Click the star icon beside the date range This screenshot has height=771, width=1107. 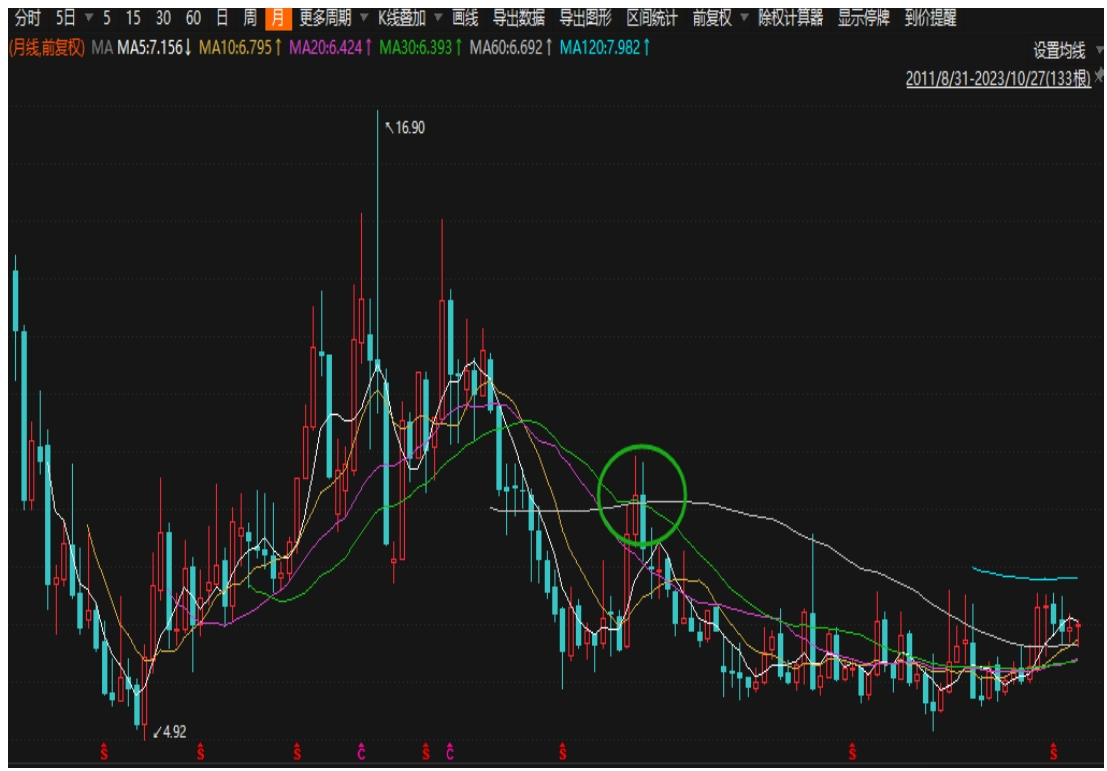pos(1100,76)
